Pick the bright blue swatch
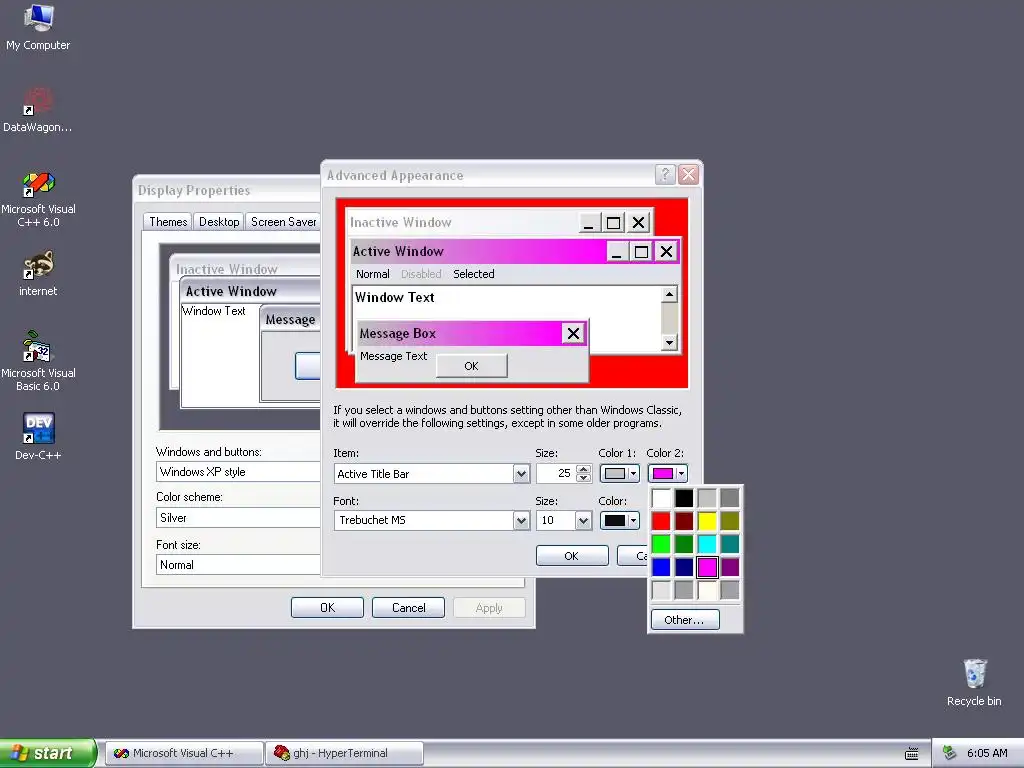 tap(661, 567)
